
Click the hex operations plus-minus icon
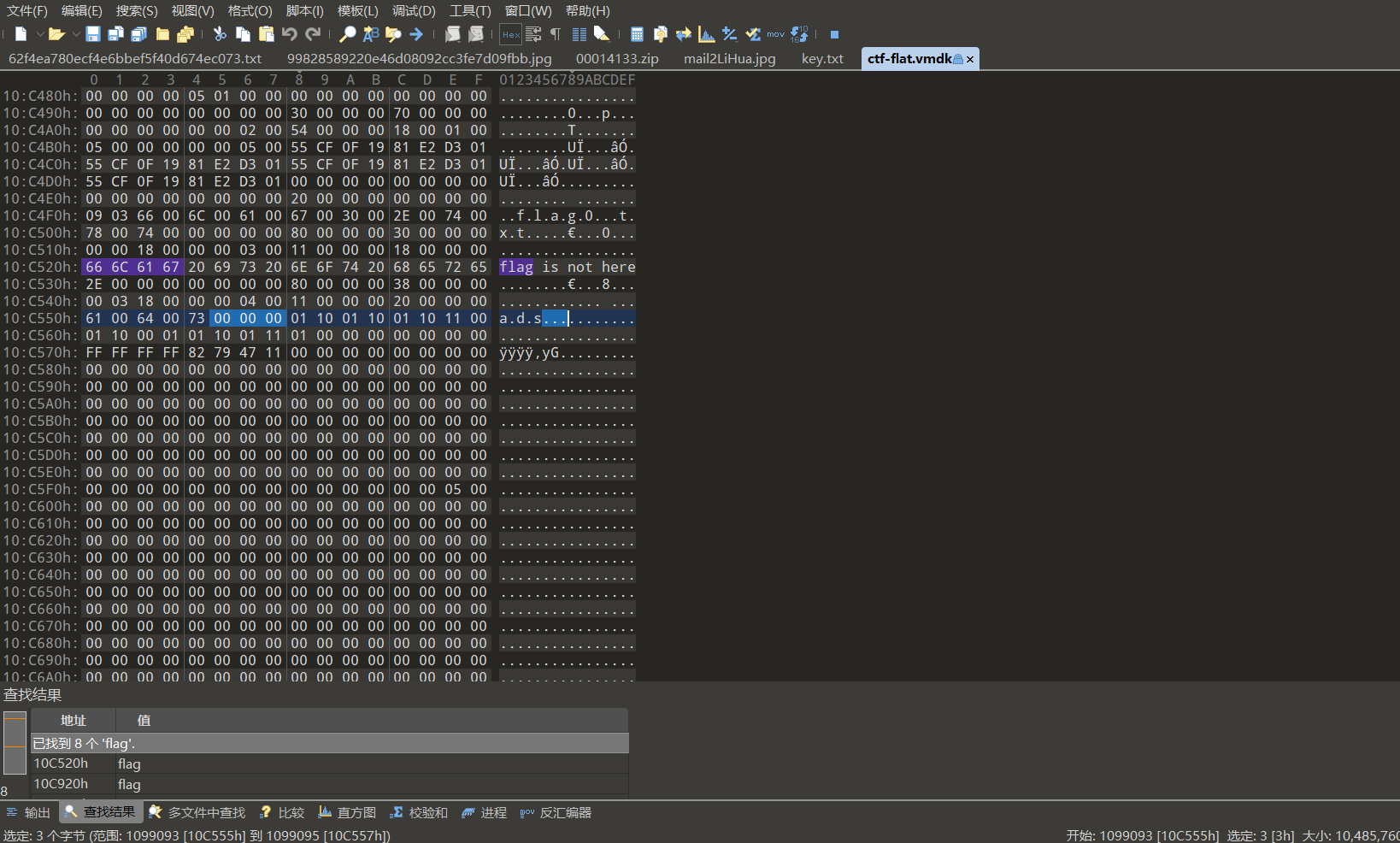pos(729,34)
